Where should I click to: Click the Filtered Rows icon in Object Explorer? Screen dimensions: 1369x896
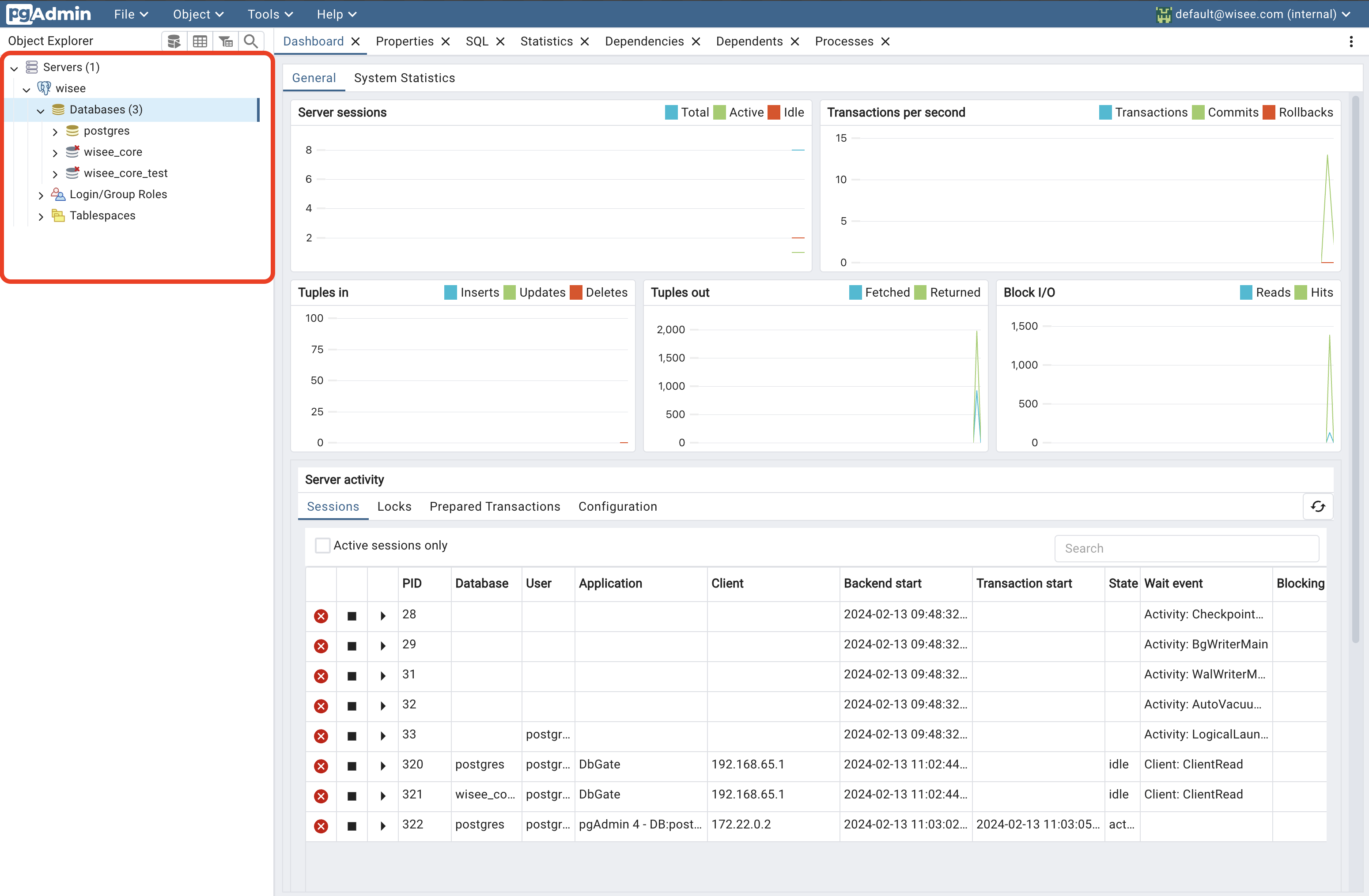pos(226,41)
